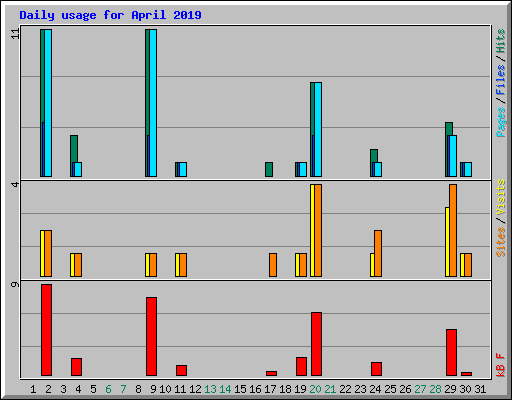Click the Files legend label
512x400 pixels.
pyautogui.click(x=501, y=79)
